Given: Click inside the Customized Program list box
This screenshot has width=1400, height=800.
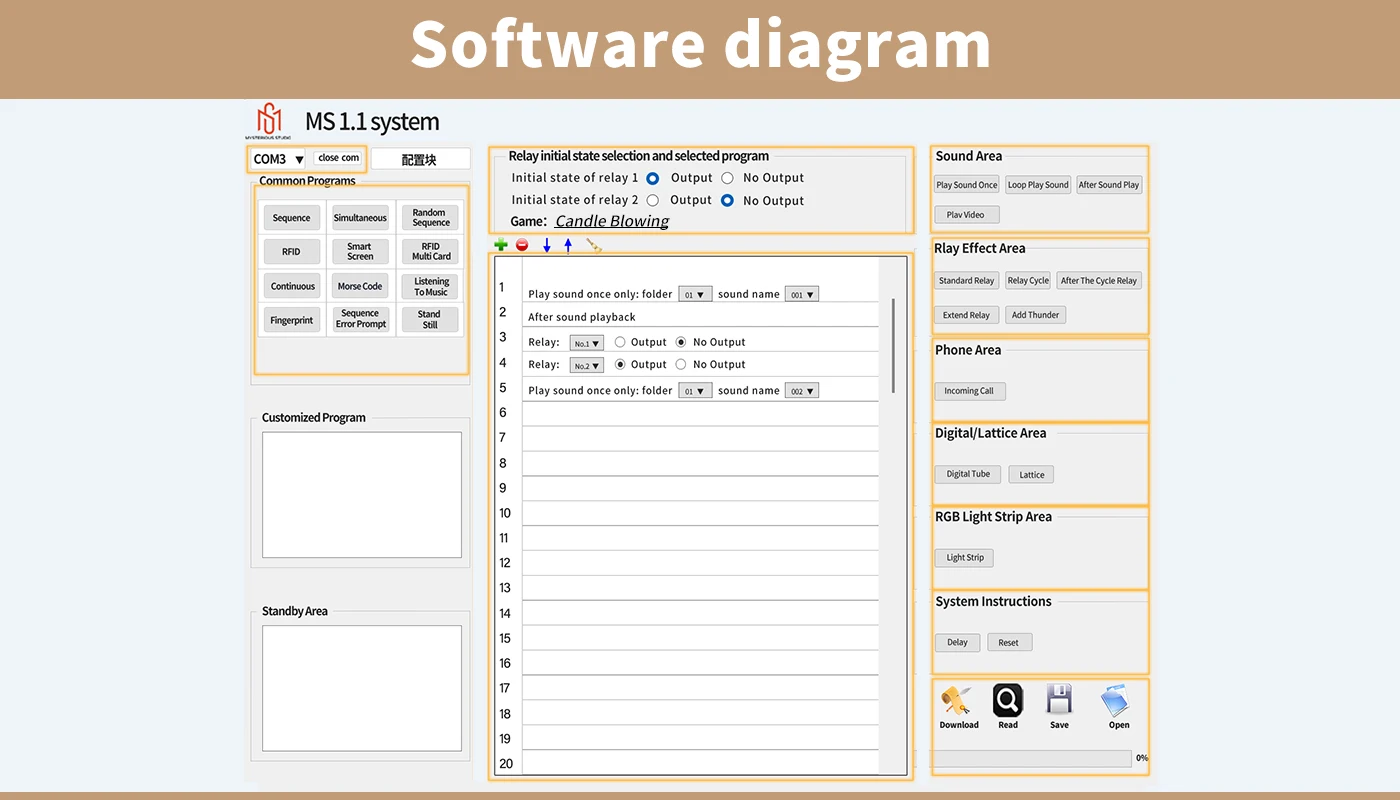Looking at the screenshot, I should coord(362,495).
